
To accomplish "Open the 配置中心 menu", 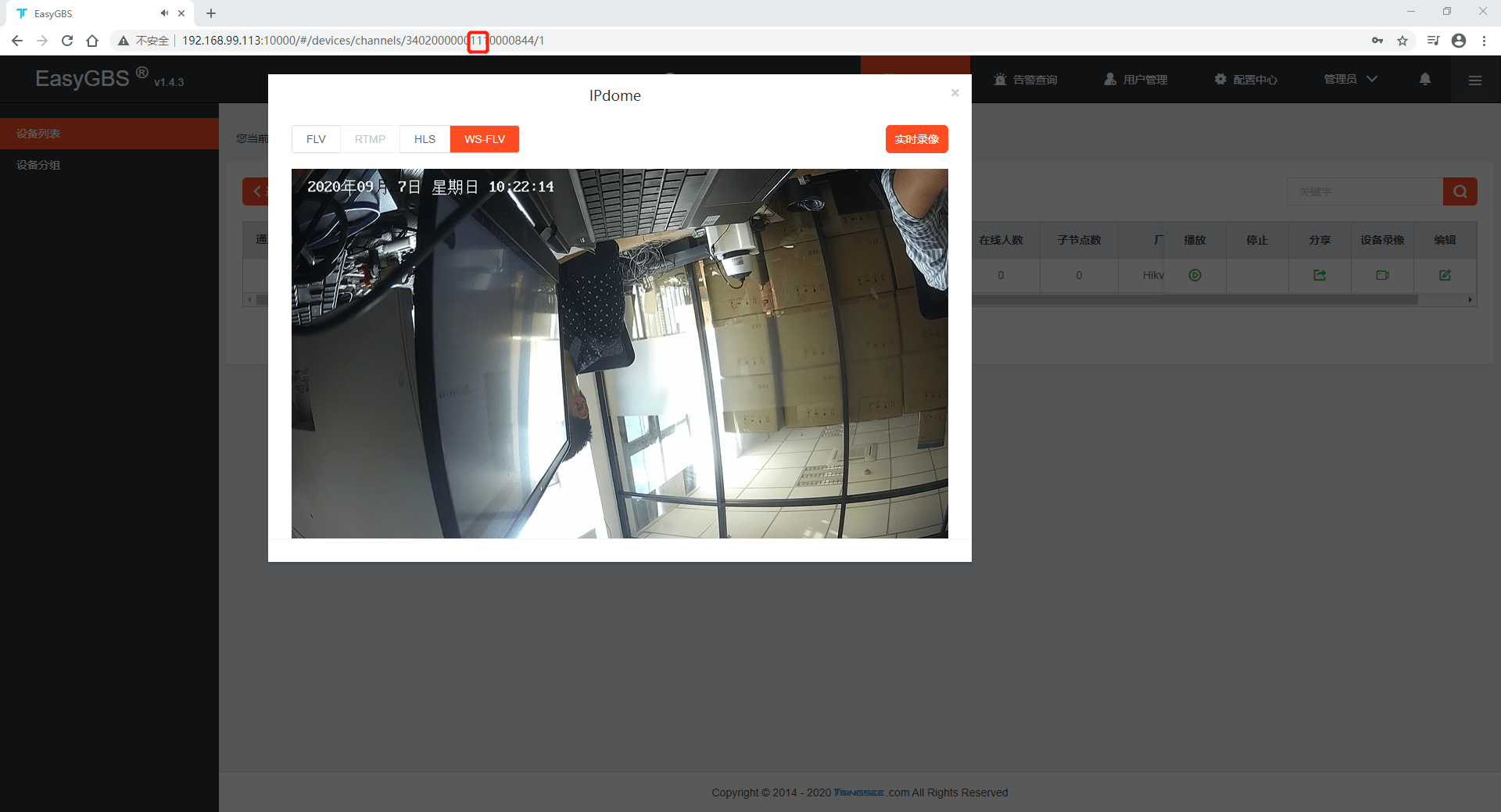I will click(x=1246, y=80).
